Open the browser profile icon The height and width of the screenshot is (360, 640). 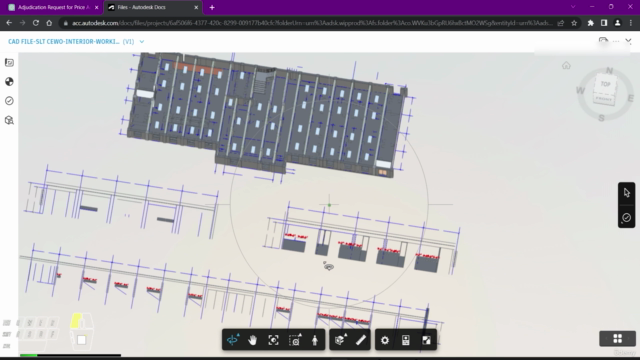pyautogui.click(x=618, y=23)
